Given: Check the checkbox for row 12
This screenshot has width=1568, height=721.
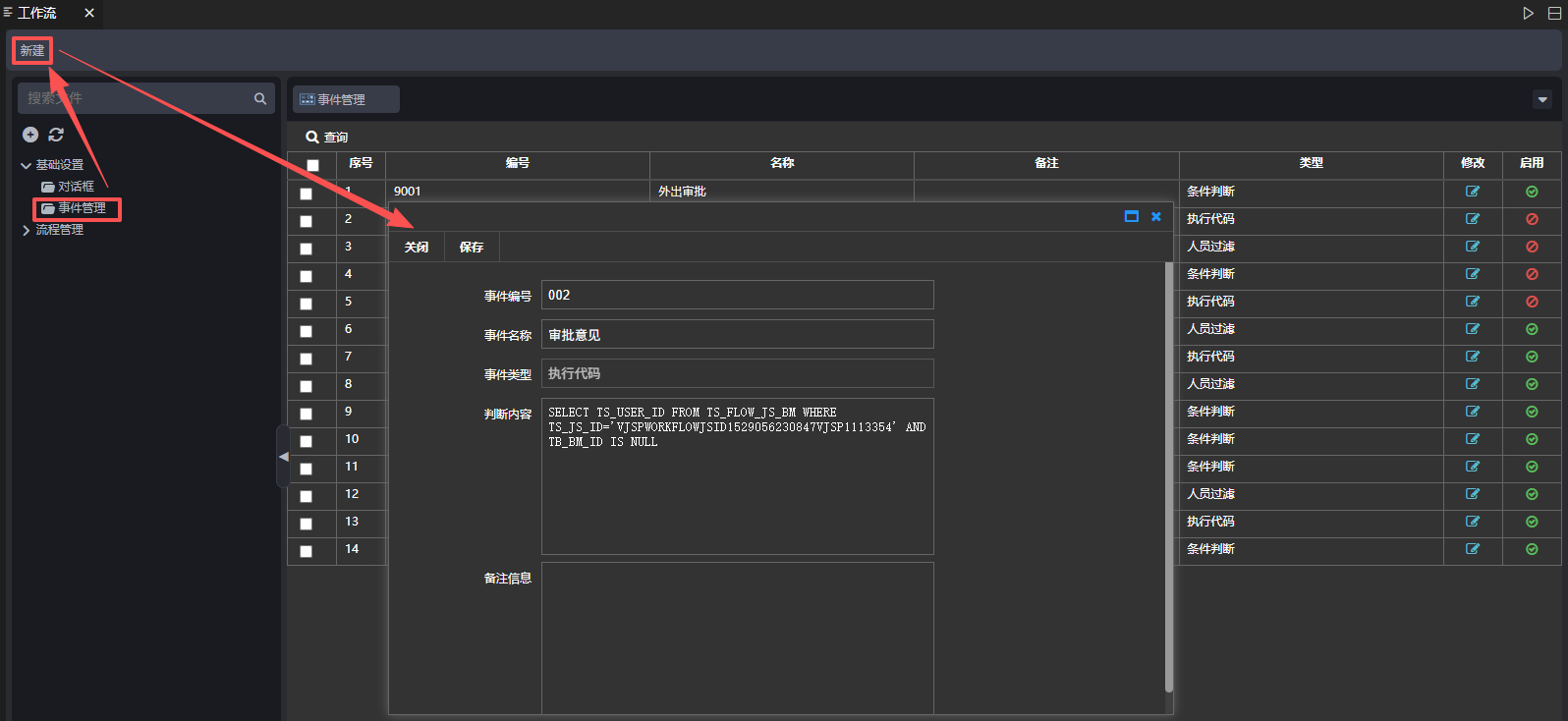Looking at the screenshot, I should click(x=306, y=496).
